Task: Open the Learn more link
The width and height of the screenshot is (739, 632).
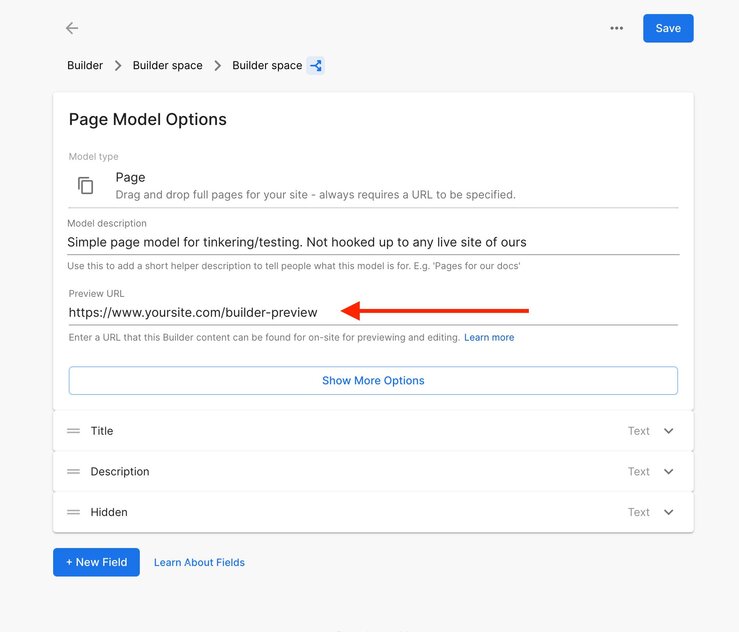Action: [489, 337]
